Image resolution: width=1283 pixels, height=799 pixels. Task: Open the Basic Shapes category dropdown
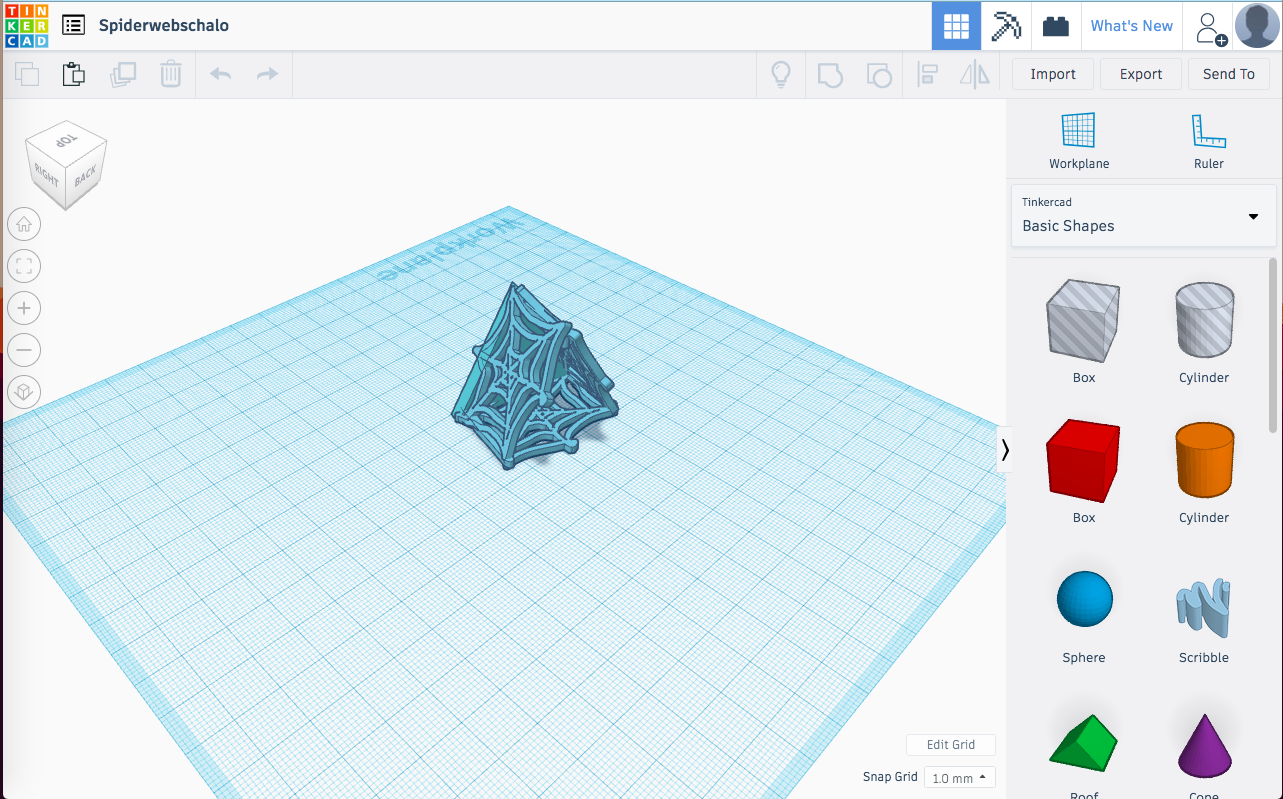pyautogui.click(x=1143, y=215)
